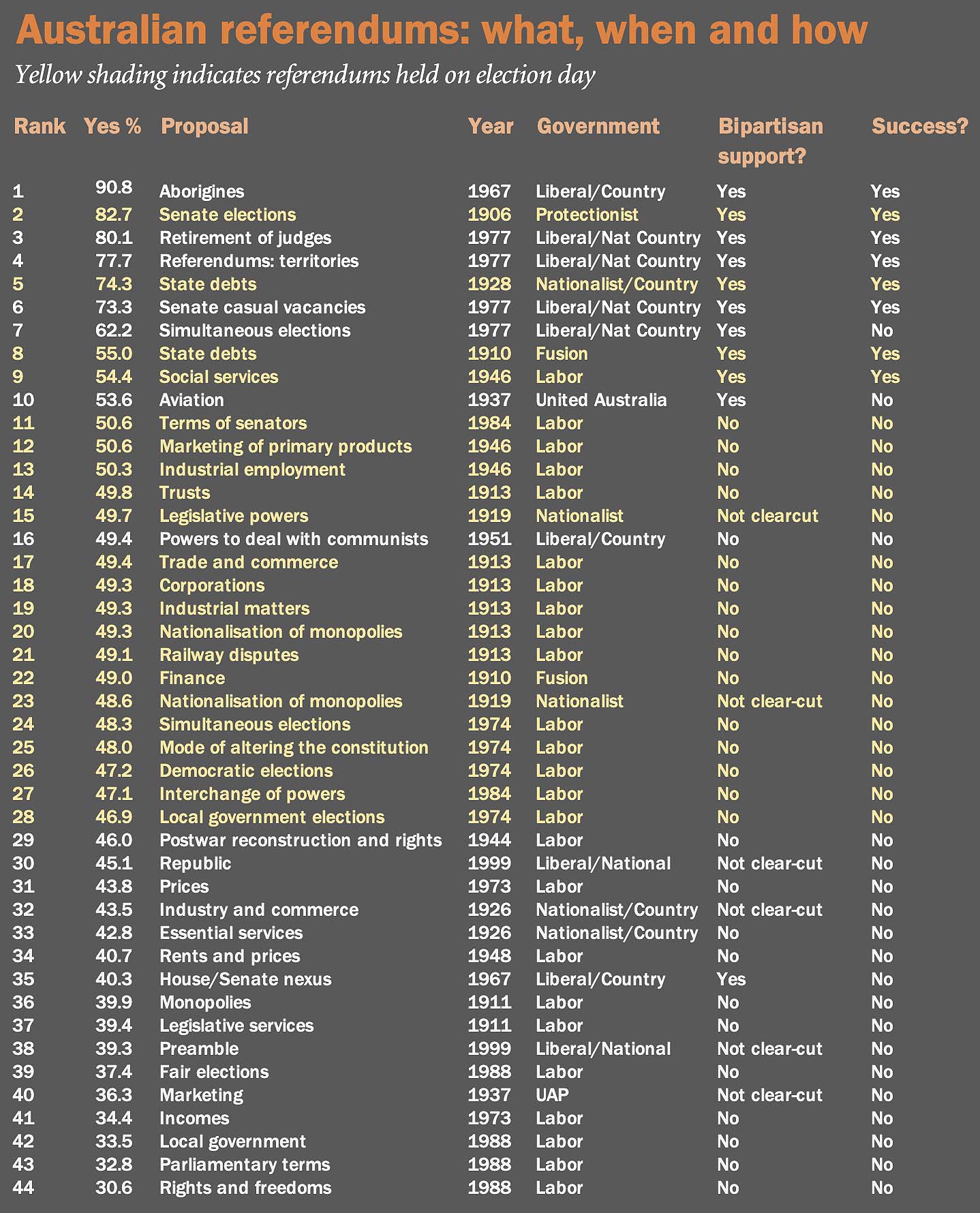Screen dimensions: 980x1213
Task: Click 'Nationalisation of monopolies' in the 49.3 row
Action: tap(281, 632)
